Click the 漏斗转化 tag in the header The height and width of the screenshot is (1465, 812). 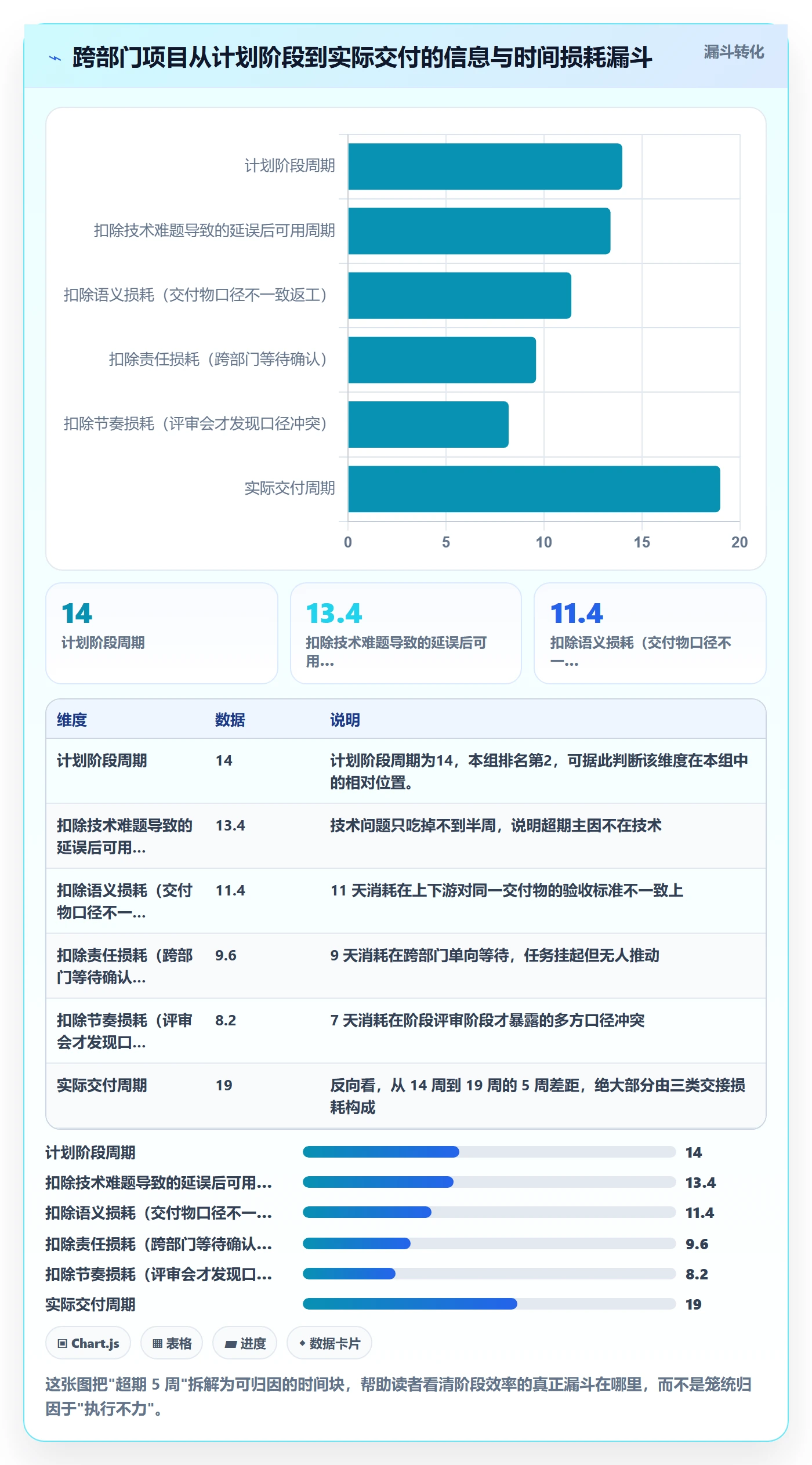click(x=734, y=52)
